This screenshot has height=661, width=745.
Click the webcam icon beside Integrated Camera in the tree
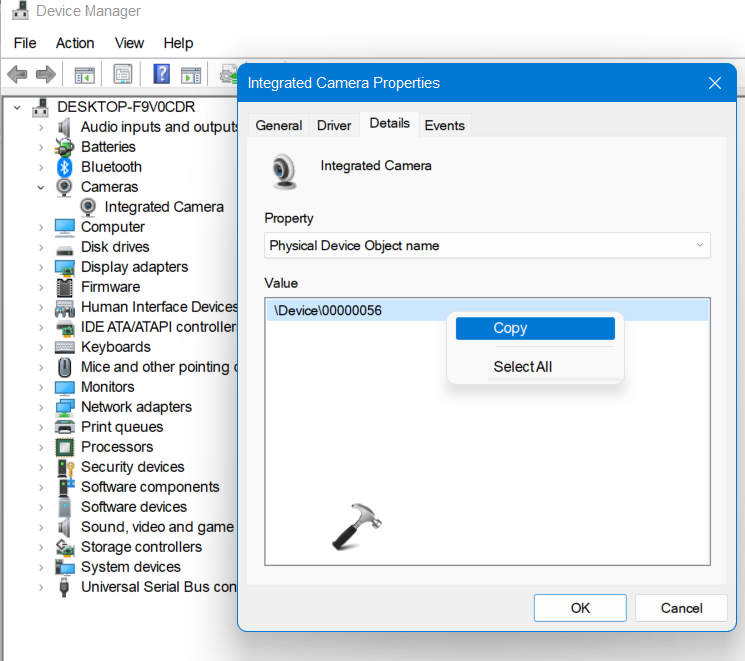click(x=89, y=207)
